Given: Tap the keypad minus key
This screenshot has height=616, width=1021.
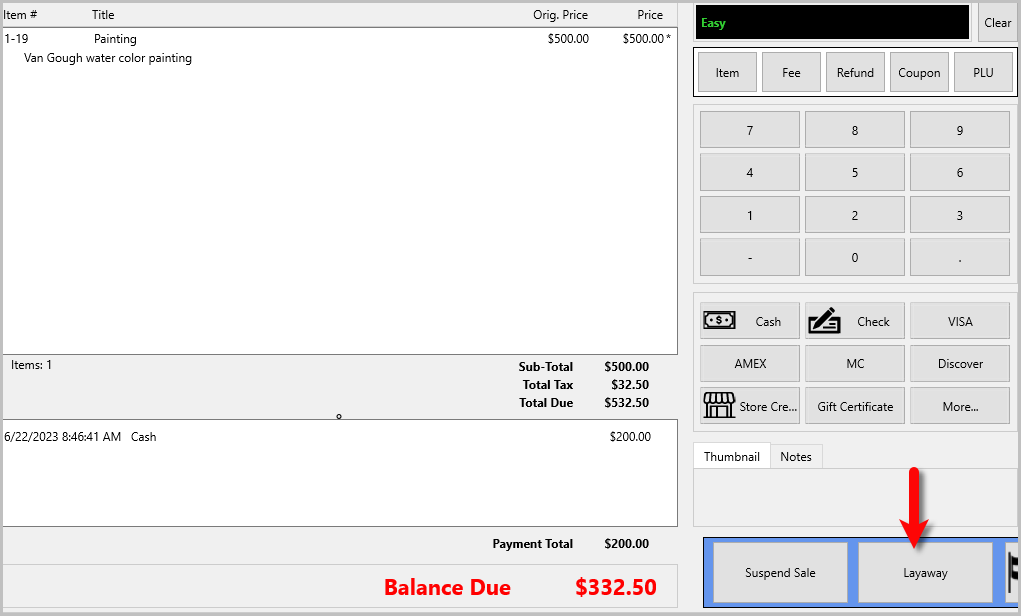Looking at the screenshot, I should click(x=749, y=257).
